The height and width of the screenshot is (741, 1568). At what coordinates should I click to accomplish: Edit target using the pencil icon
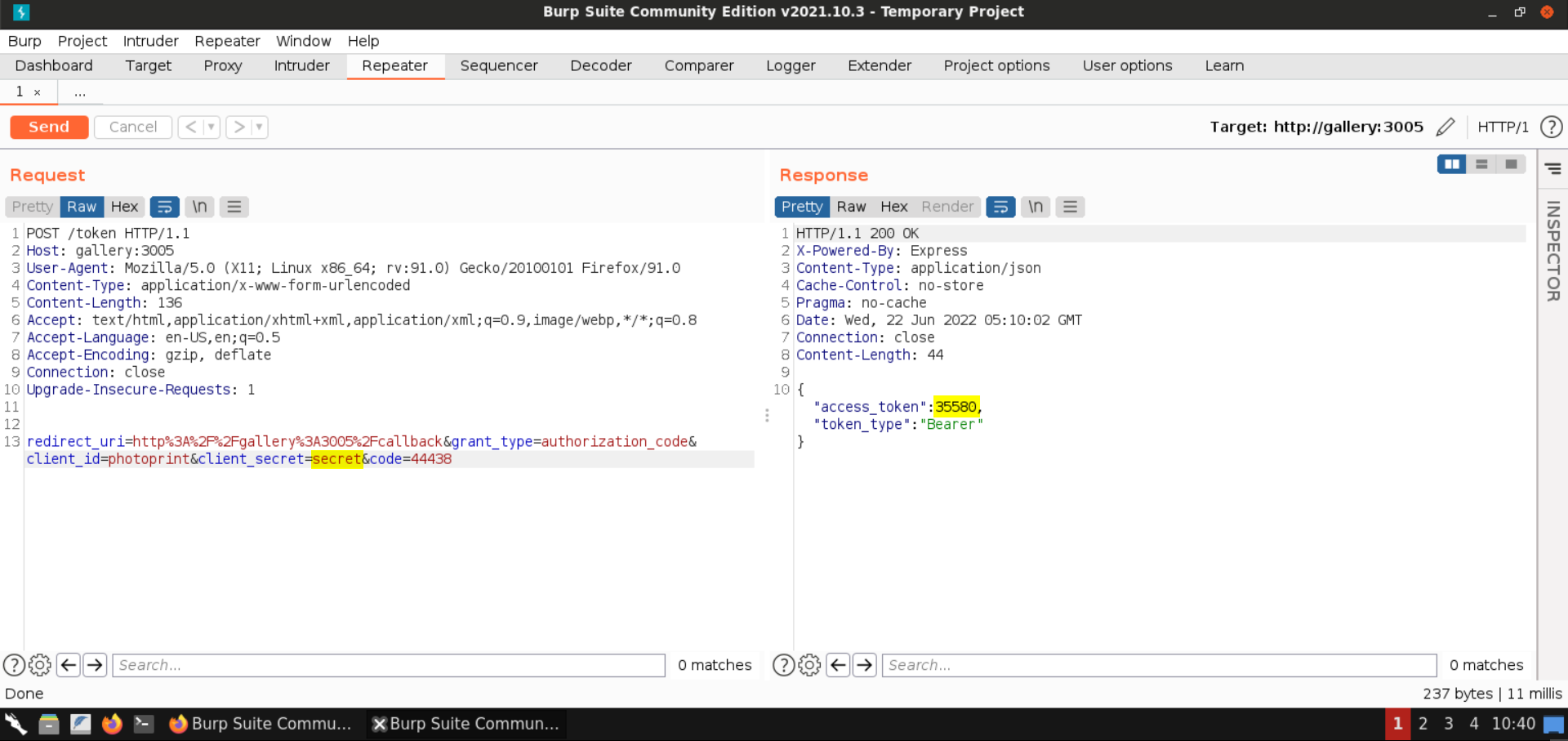point(1445,127)
